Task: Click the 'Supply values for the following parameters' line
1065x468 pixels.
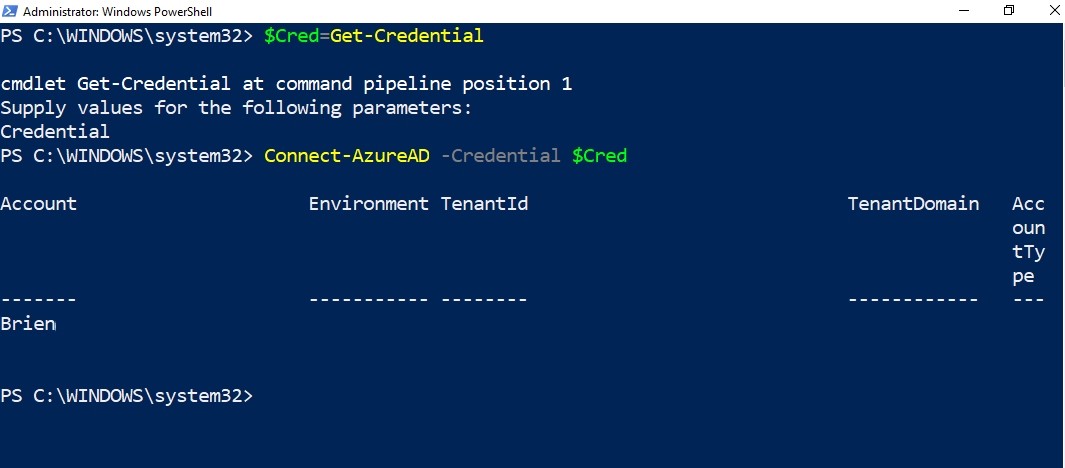Action: click(x=236, y=108)
